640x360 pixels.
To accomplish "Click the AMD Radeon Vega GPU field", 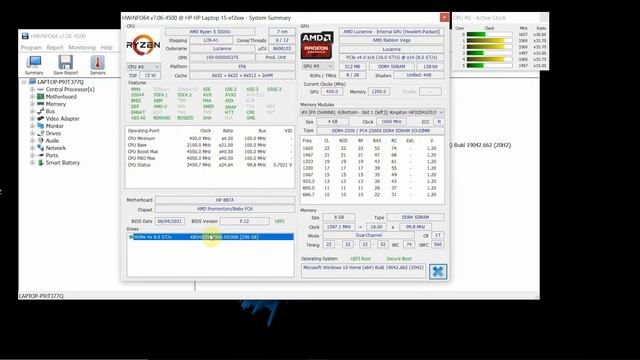I will [x=391, y=40].
